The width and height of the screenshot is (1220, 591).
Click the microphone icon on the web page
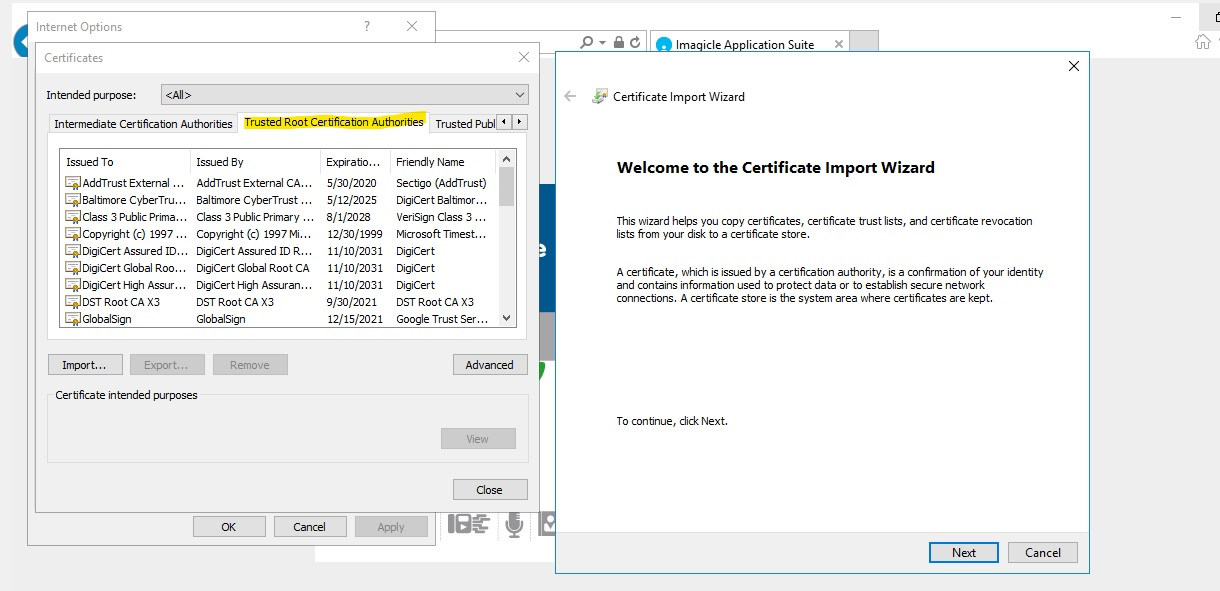point(514,524)
